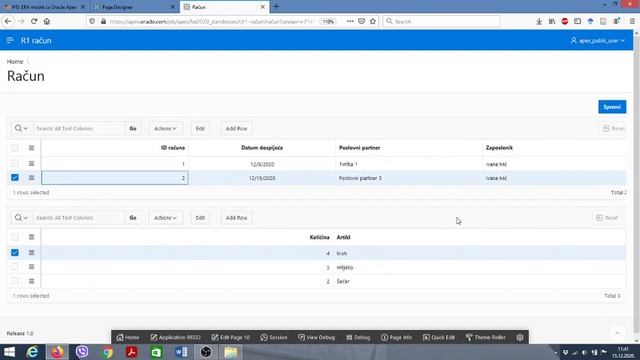Open row menu for ID računa 2
Screen dimensions: 640x360
click(31, 178)
